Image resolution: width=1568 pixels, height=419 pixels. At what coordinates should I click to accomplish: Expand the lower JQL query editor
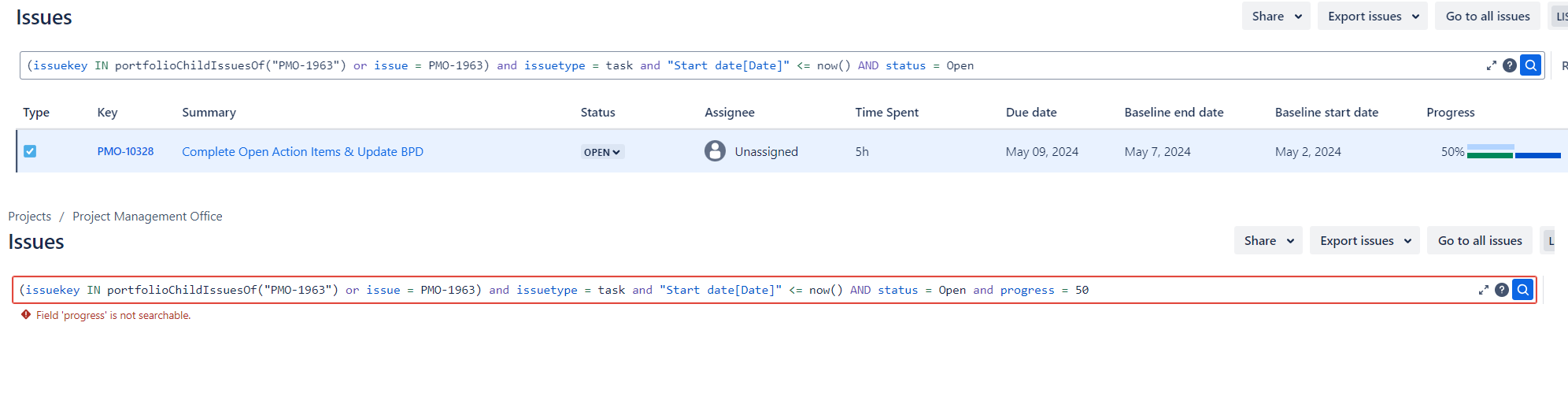(x=1483, y=290)
